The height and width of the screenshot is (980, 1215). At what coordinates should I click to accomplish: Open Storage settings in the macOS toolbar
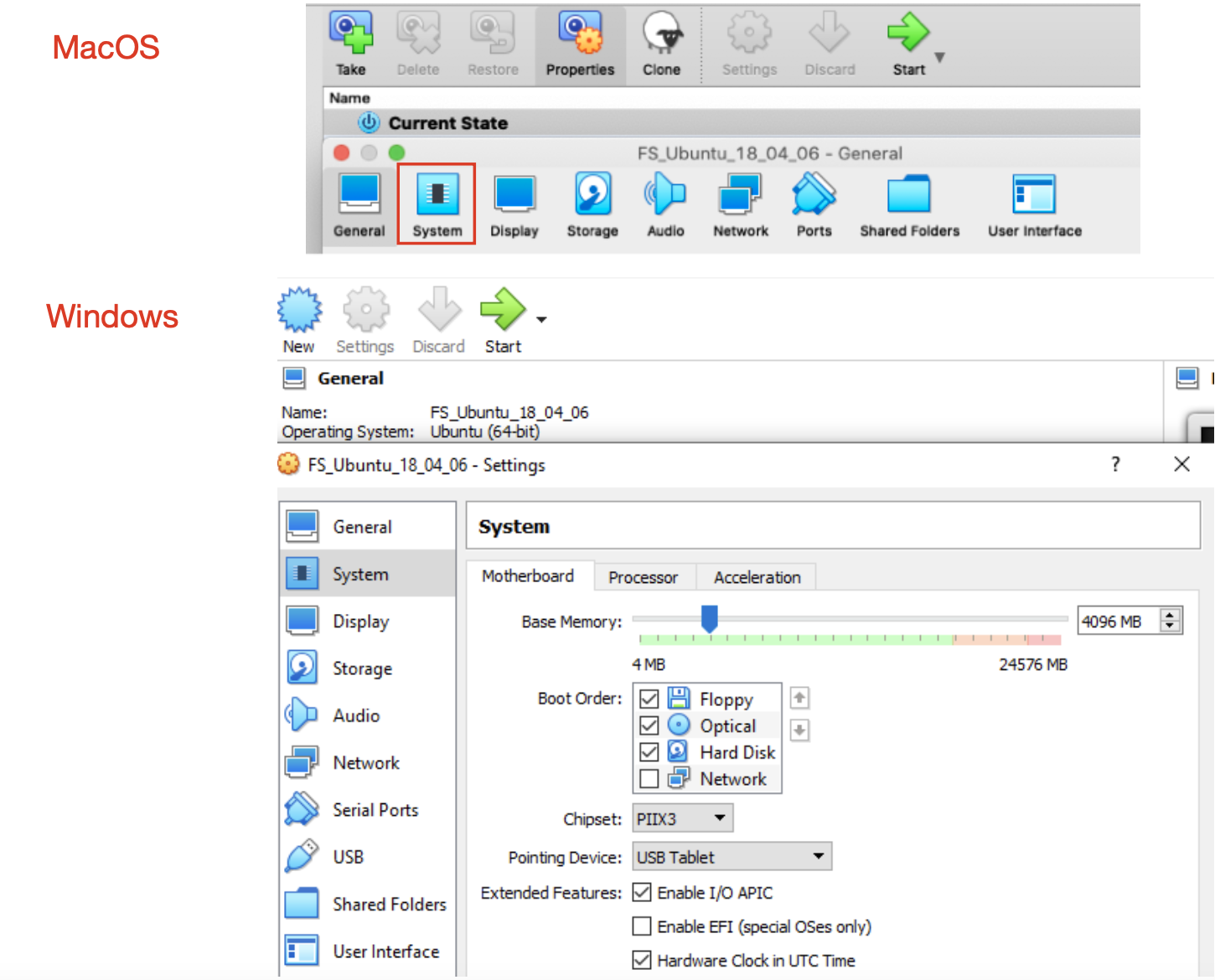pos(592,204)
